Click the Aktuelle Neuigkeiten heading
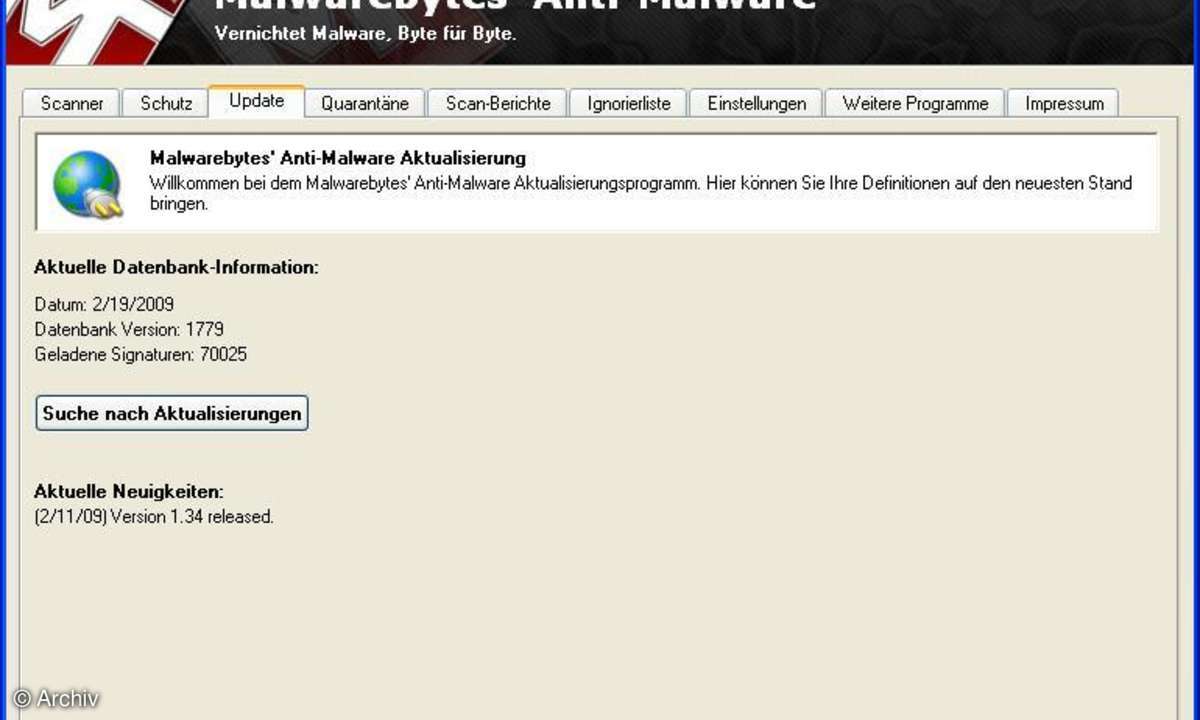Viewport: 1200px width, 720px height. (x=129, y=491)
